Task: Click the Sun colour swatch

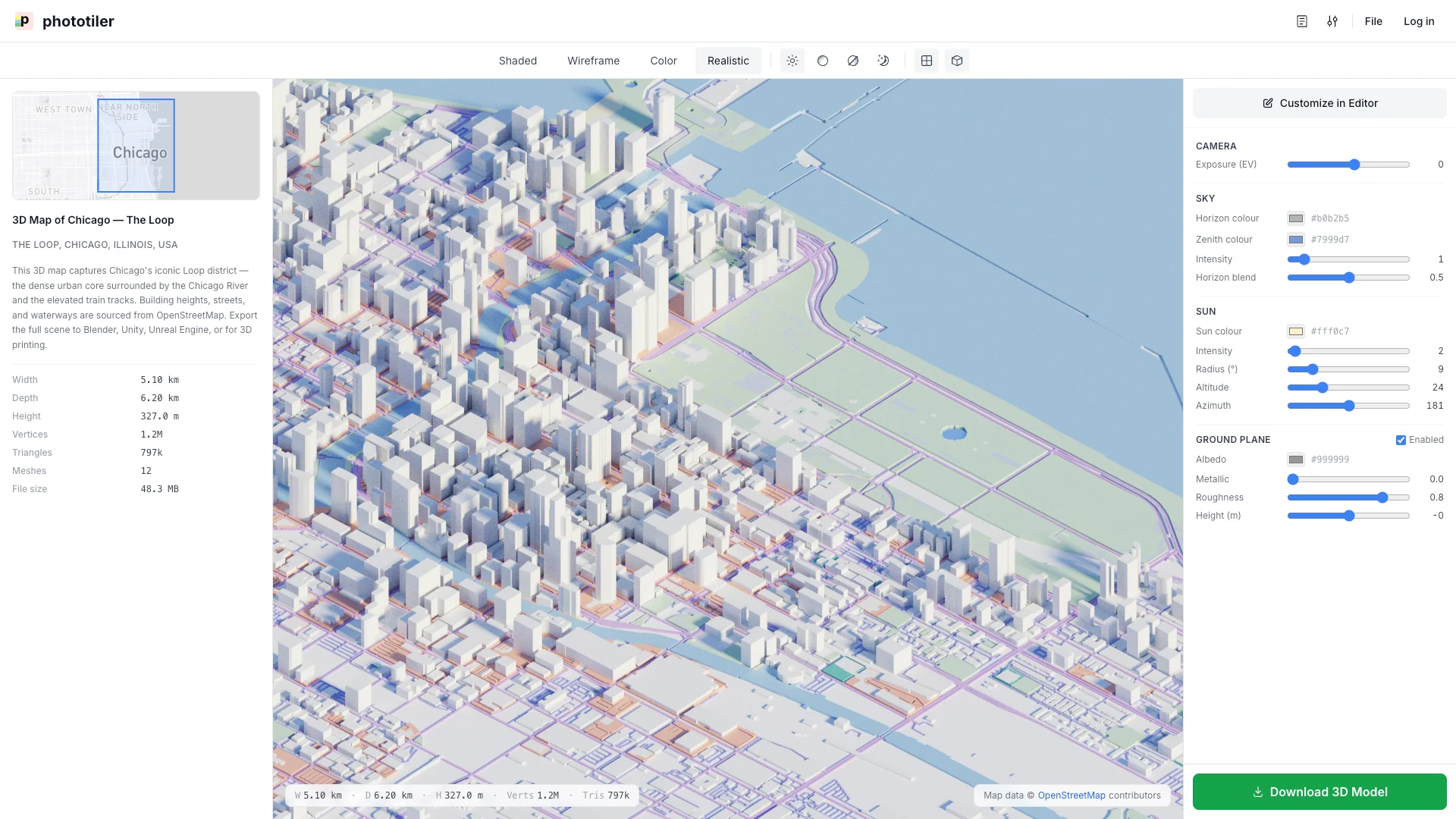Action: (x=1296, y=331)
